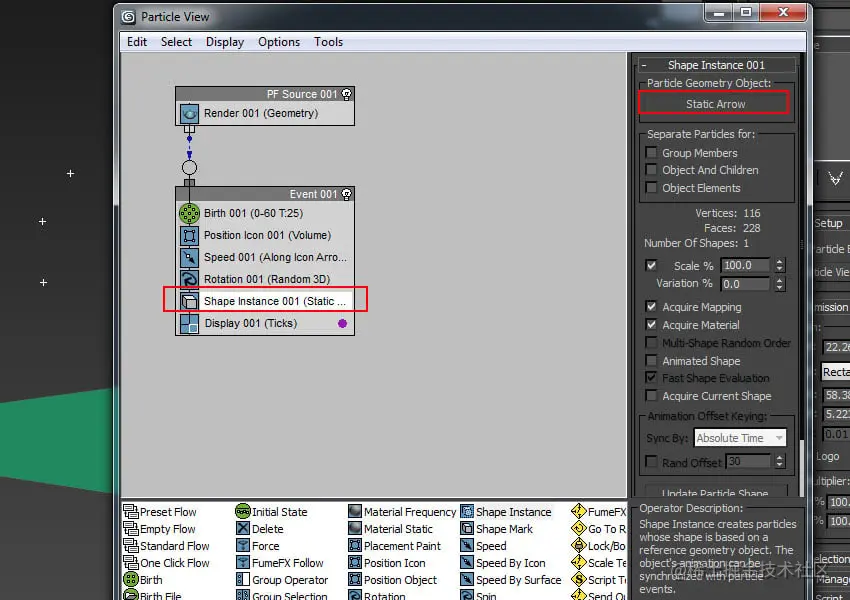Select the FumeFX test in depot
This screenshot has height=600, width=850.
(x=598, y=512)
